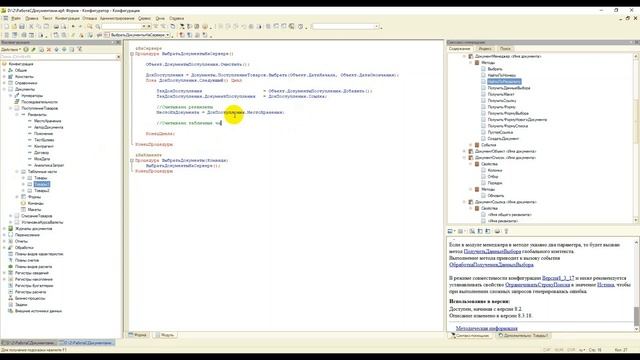The width and height of the screenshot is (640, 360).
Task: Click the print icon in syntax helper toolbar
Action: (x=497, y=231)
